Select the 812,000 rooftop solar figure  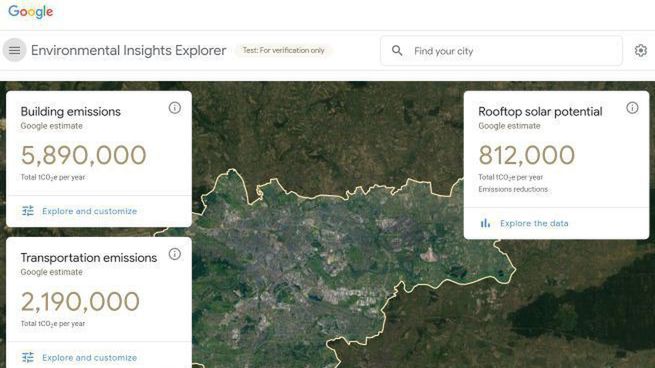(x=527, y=155)
